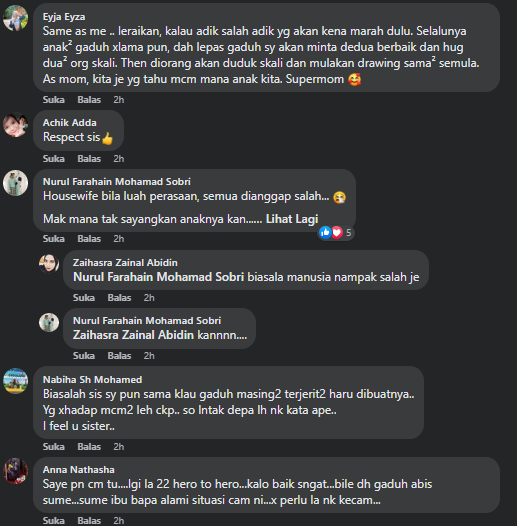
Task: Click tagged name Zaihasra Zainal Abidin in reply
Action: pyautogui.click(x=133, y=335)
